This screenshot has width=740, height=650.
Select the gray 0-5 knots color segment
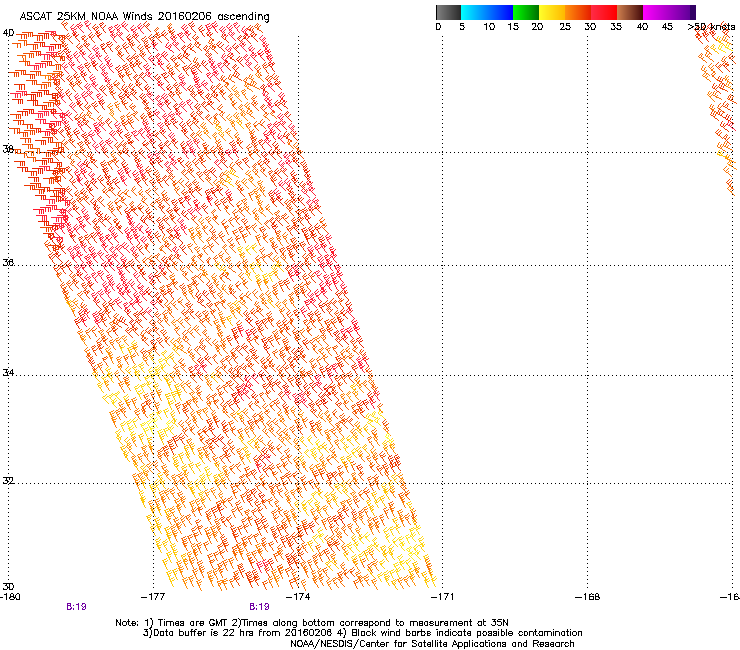tap(448, 12)
